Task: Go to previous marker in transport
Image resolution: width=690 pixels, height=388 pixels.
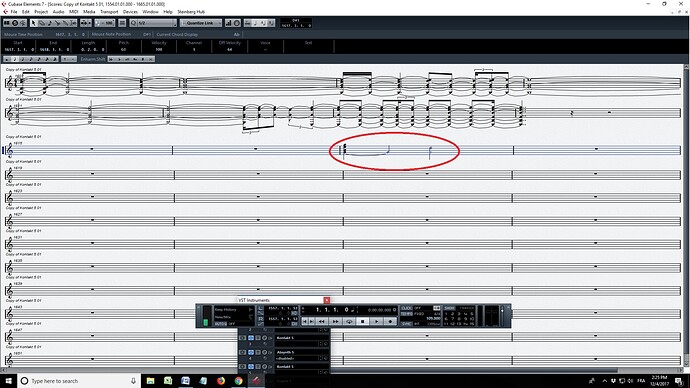Action: coord(305,321)
